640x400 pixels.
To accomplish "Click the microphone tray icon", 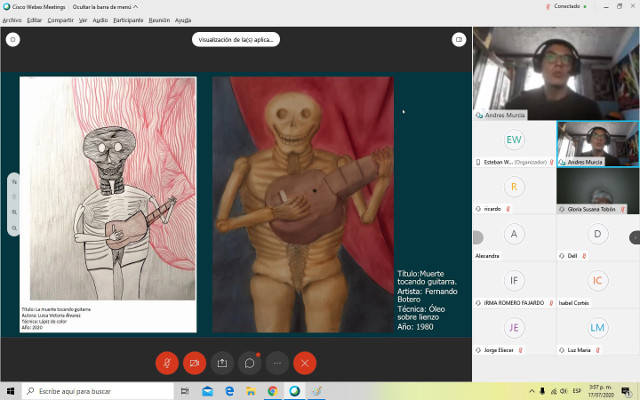I will (x=542, y=391).
